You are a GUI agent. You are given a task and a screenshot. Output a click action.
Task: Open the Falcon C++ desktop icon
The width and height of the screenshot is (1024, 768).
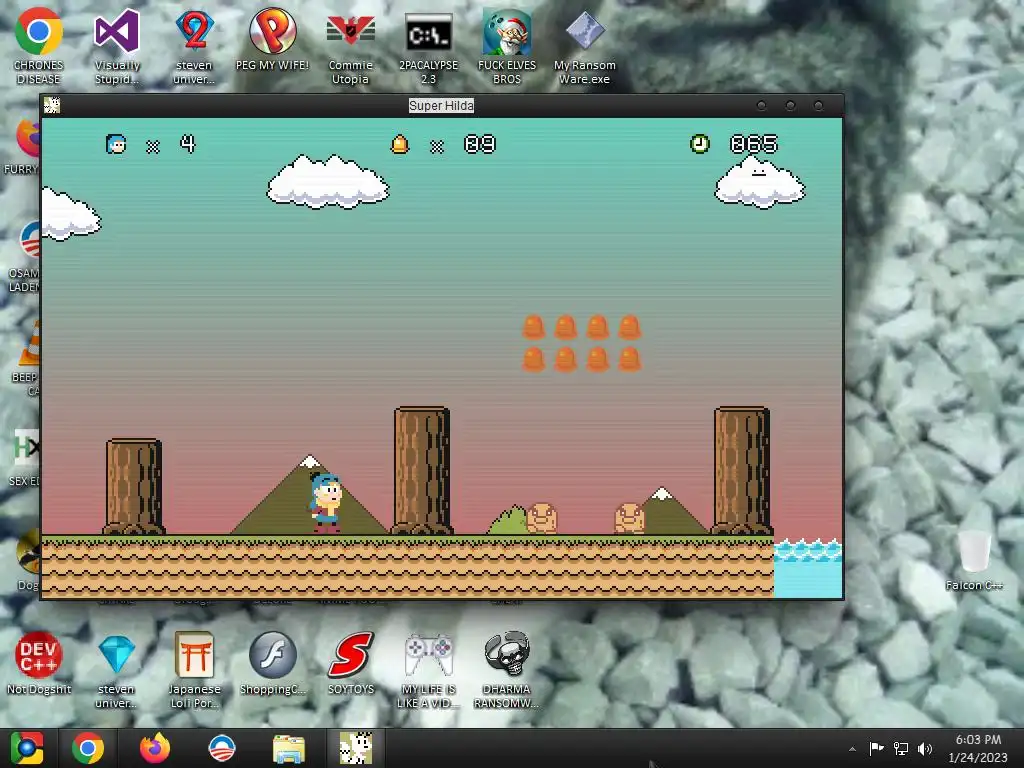(974, 560)
